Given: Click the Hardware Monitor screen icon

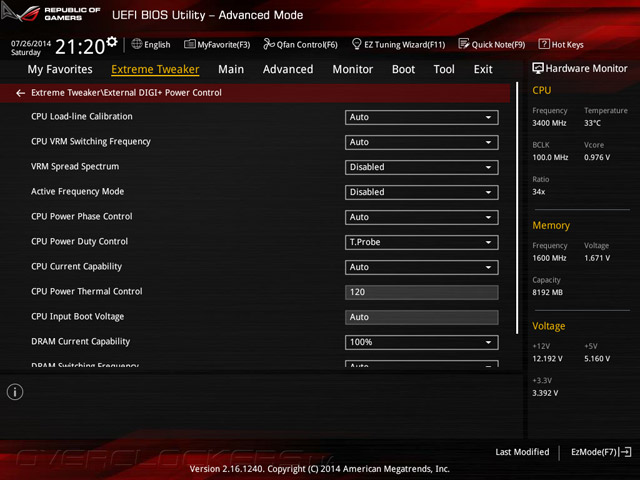Looking at the screenshot, I should (538, 68).
